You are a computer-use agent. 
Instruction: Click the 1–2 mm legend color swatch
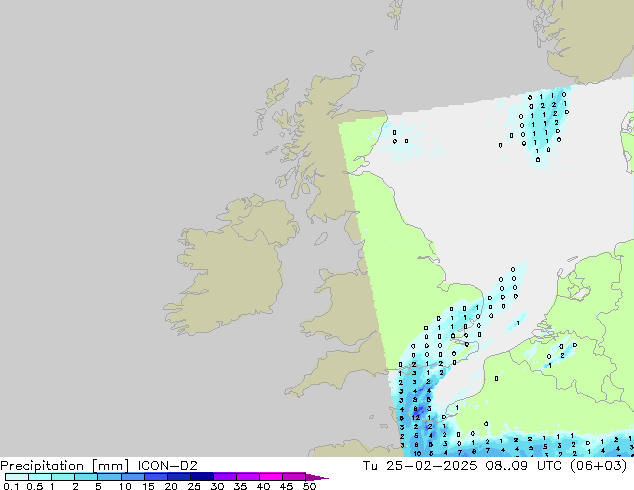[x=63, y=477]
